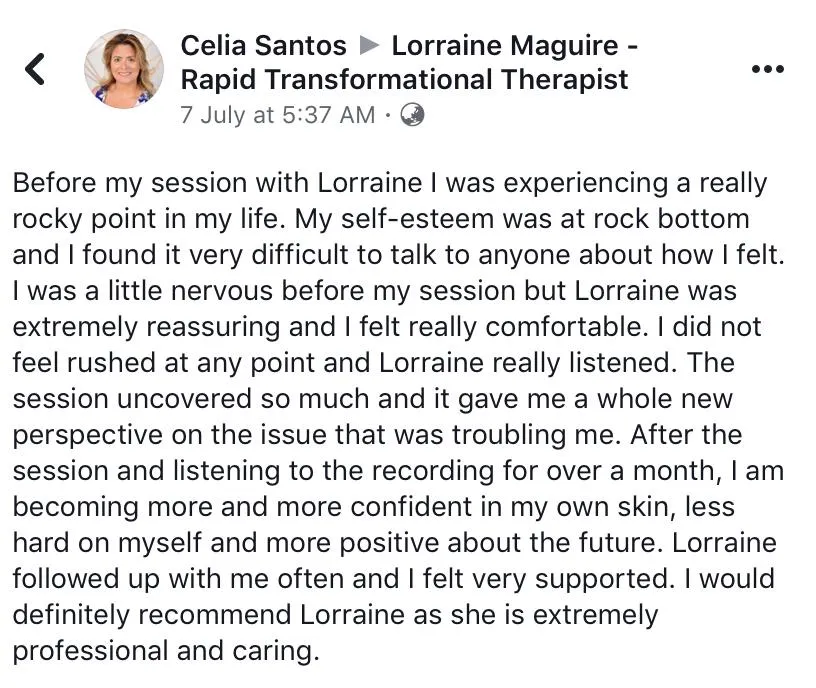816x688 pixels.
Task: Click the word 'self-esteem' in the post
Action: pyautogui.click(x=417, y=219)
